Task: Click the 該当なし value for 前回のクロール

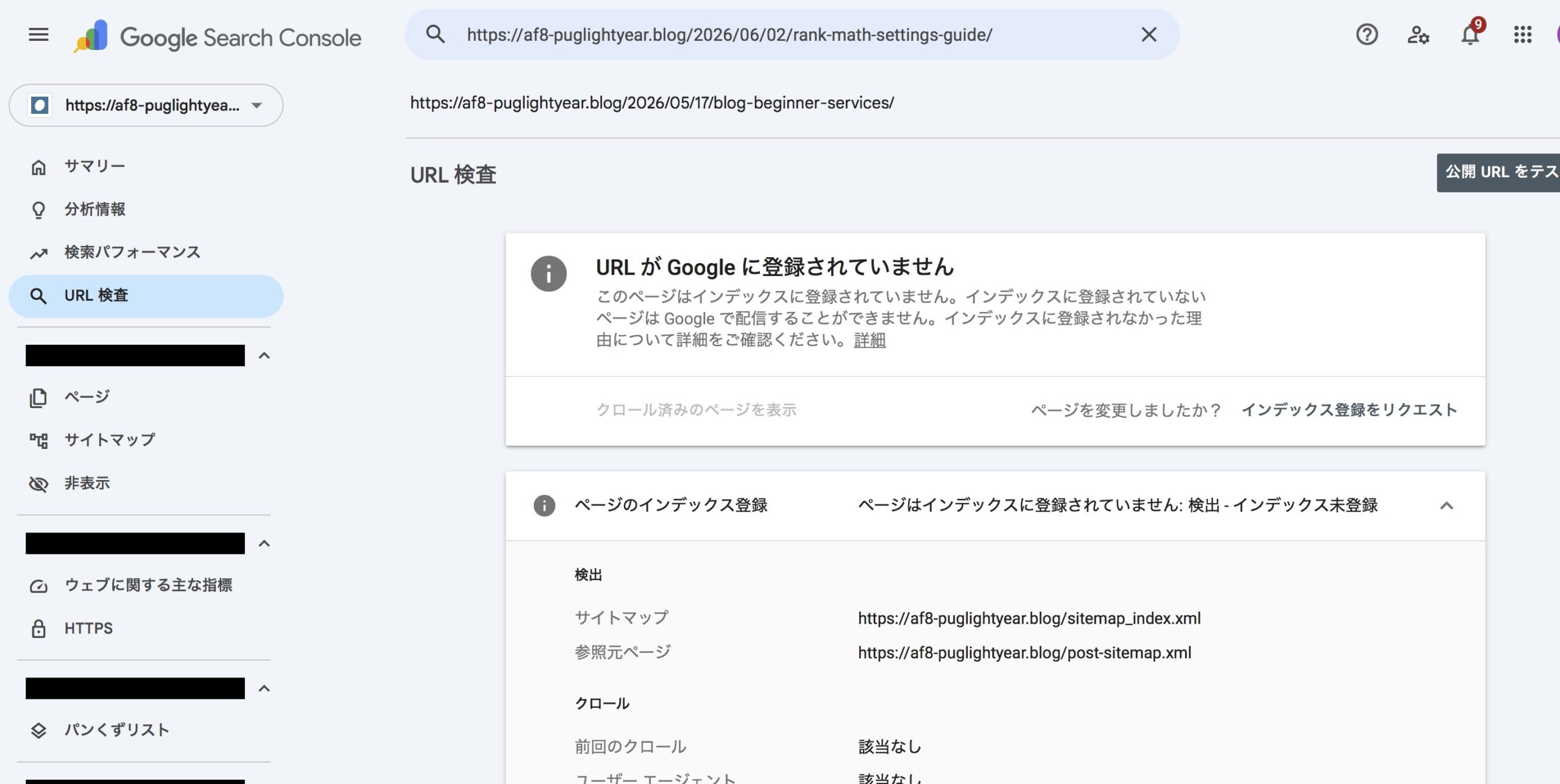Action: click(x=890, y=746)
